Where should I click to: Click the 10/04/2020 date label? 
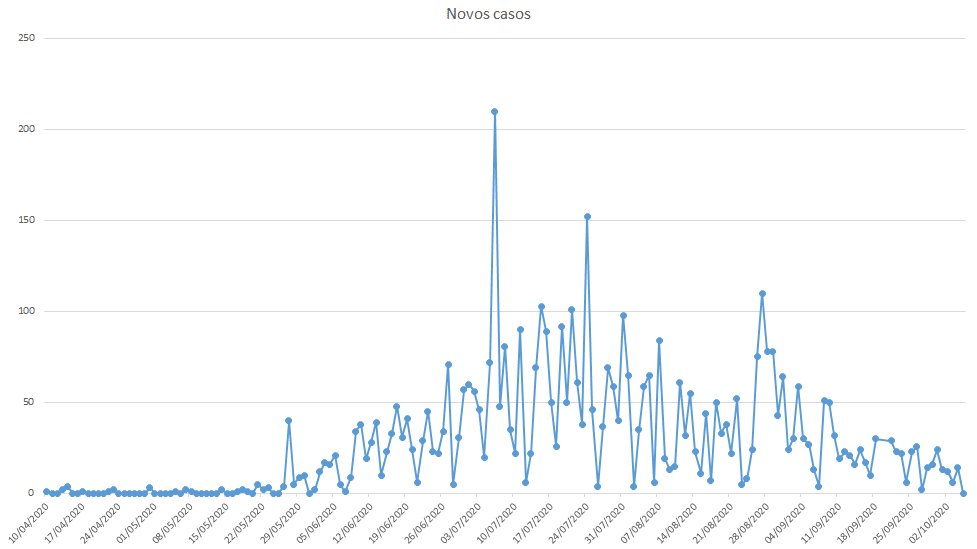[26, 521]
